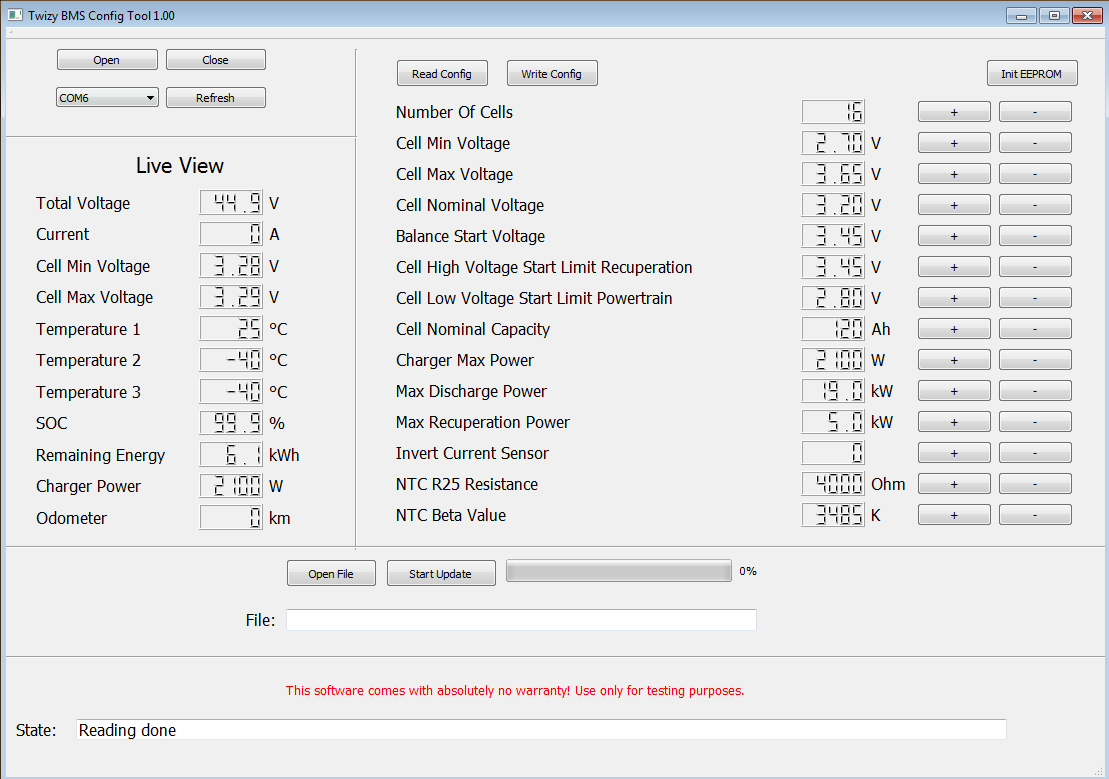Click the Close port button

pyautogui.click(x=215, y=60)
